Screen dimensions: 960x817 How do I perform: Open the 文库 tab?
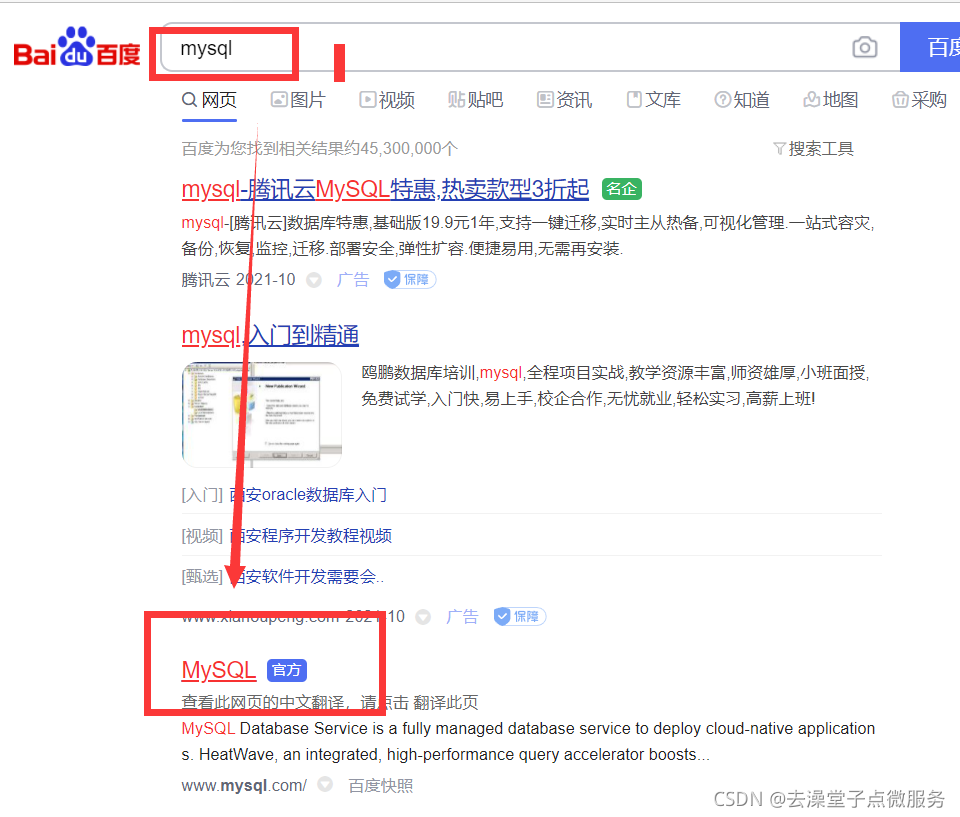tap(653, 100)
